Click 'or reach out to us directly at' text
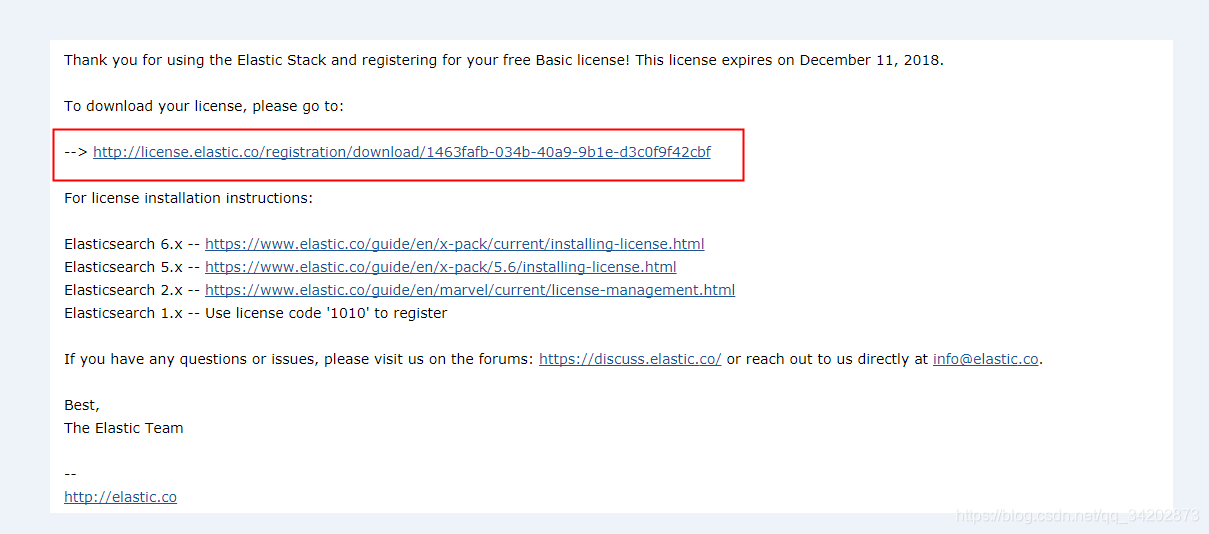Viewport: 1209px width, 534px height. pyautogui.click(x=828, y=359)
